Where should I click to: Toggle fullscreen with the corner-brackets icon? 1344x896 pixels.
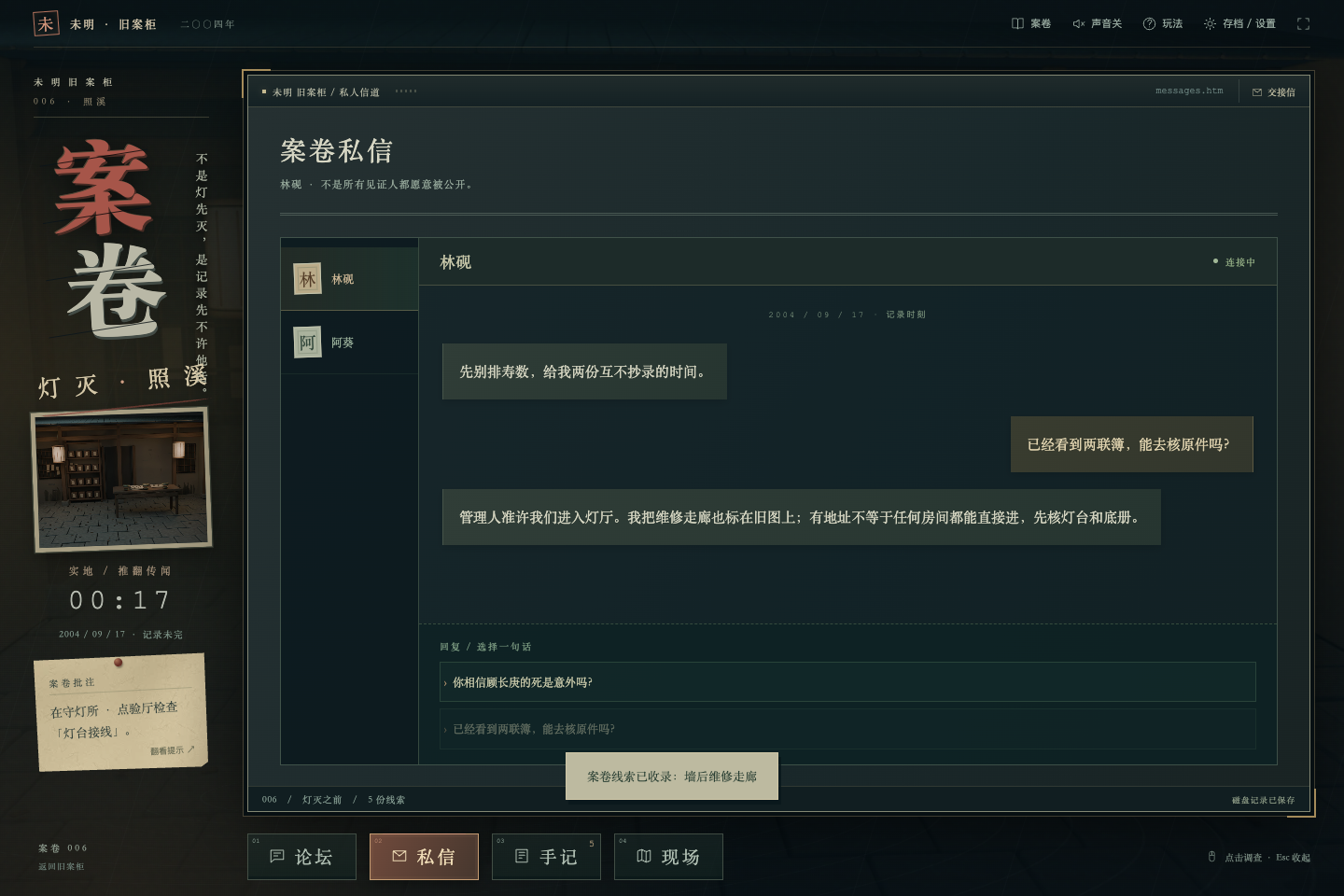click(1303, 23)
